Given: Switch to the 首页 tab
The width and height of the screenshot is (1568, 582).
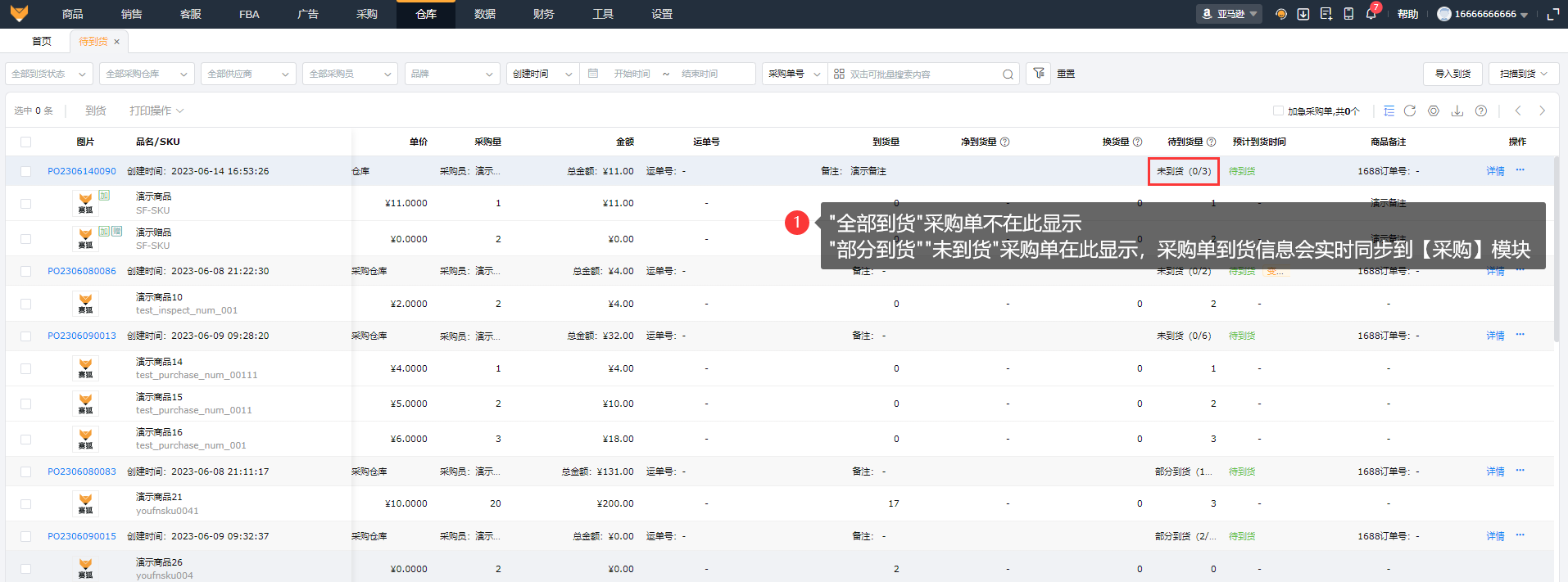Looking at the screenshot, I should coord(41,41).
